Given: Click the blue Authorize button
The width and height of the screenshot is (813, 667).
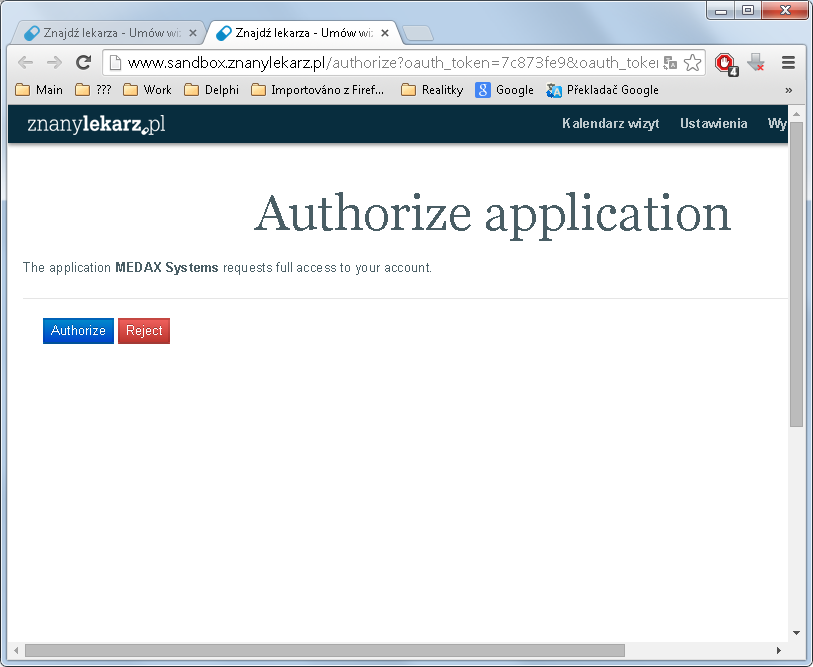Looking at the screenshot, I should coord(78,331).
